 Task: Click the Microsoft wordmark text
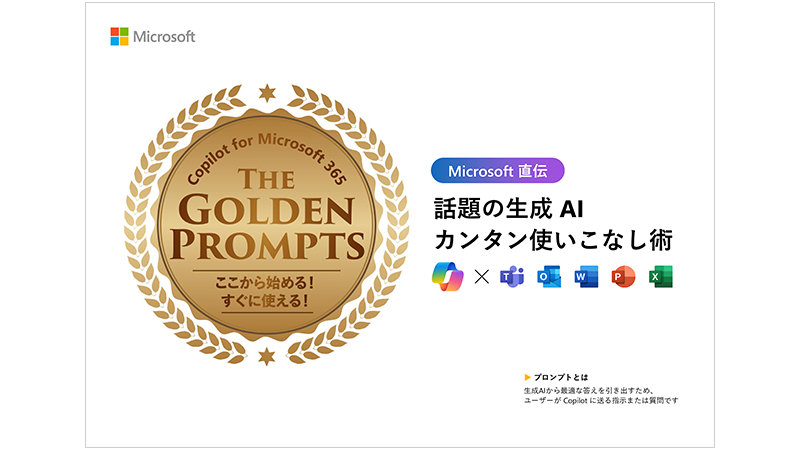[x=165, y=37]
